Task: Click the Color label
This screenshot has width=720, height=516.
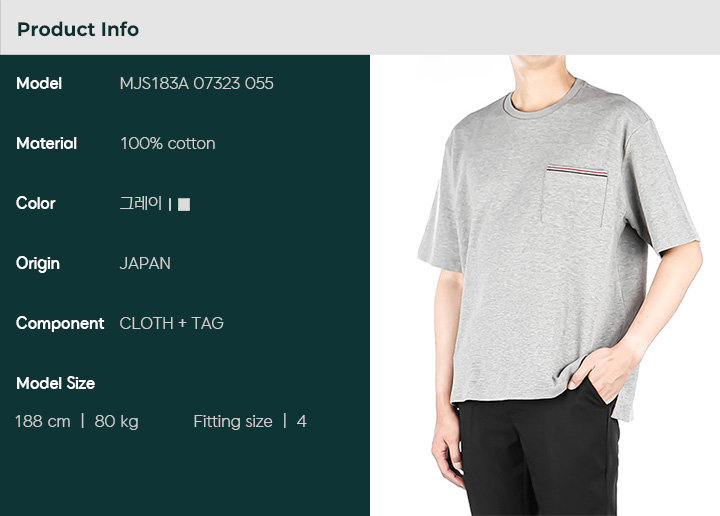Action: pos(35,203)
